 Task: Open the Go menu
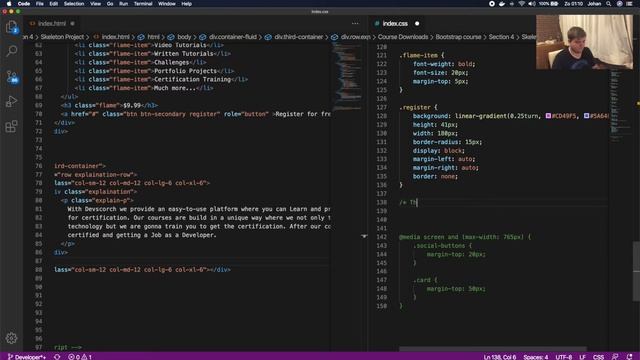click(110, 4)
